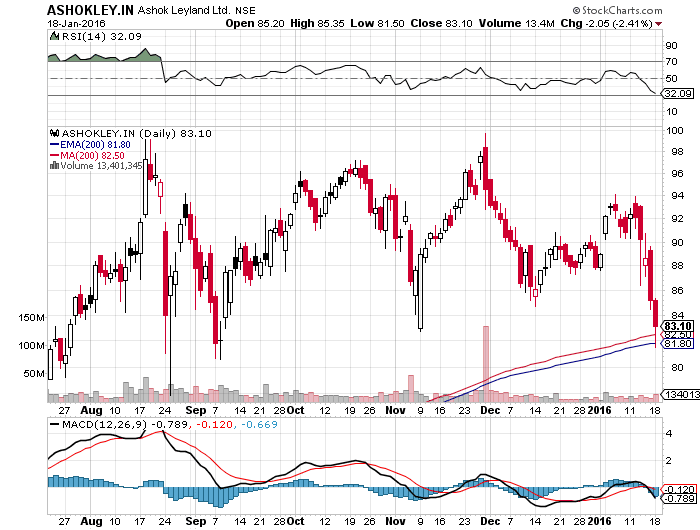Image resolution: width=700 pixels, height=530 pixels.
Task: Click the Dec label on price time axis
Action: [490, 410]
